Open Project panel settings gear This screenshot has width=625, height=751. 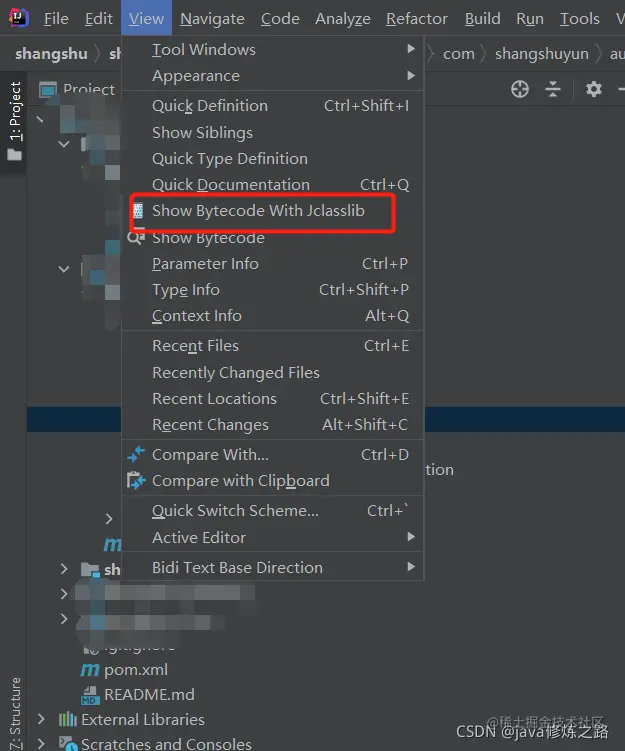[x=594, y=89]
